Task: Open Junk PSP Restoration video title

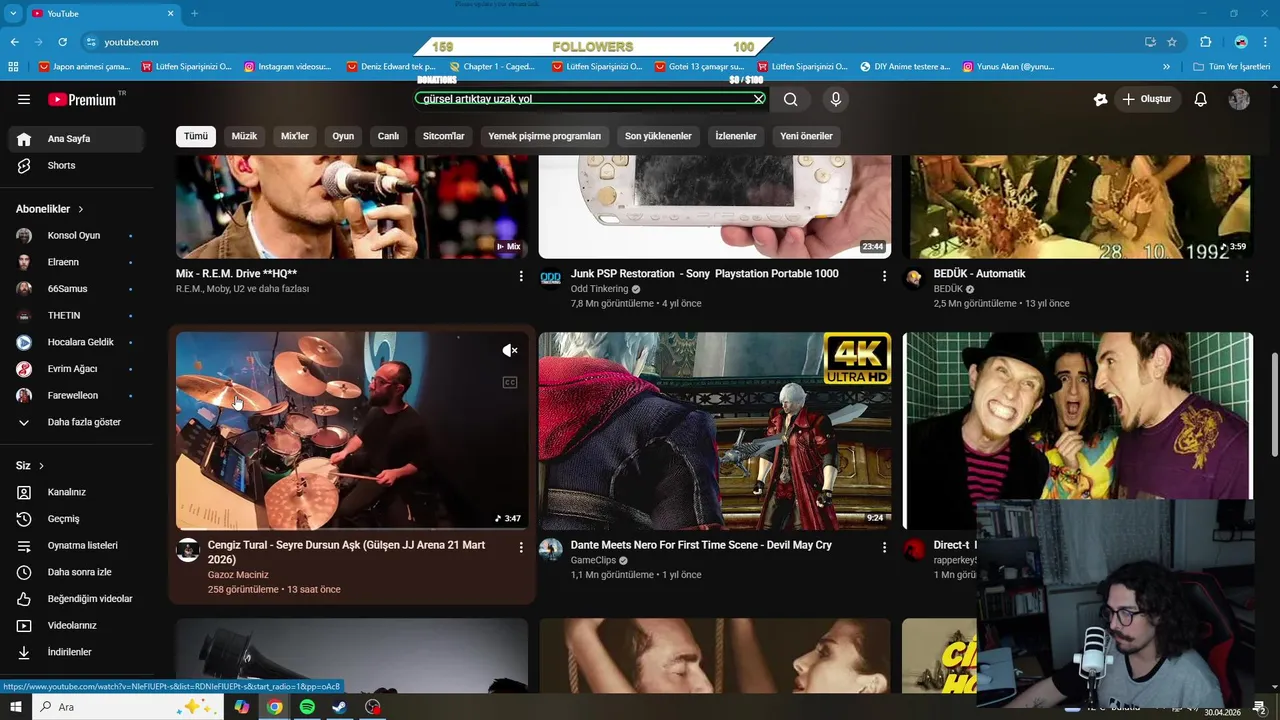Action: [704, 274]
